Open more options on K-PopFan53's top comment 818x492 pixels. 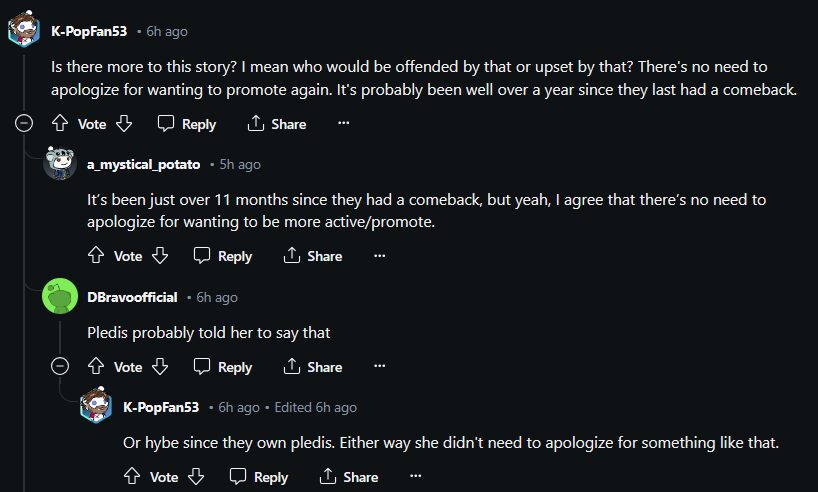344,124
